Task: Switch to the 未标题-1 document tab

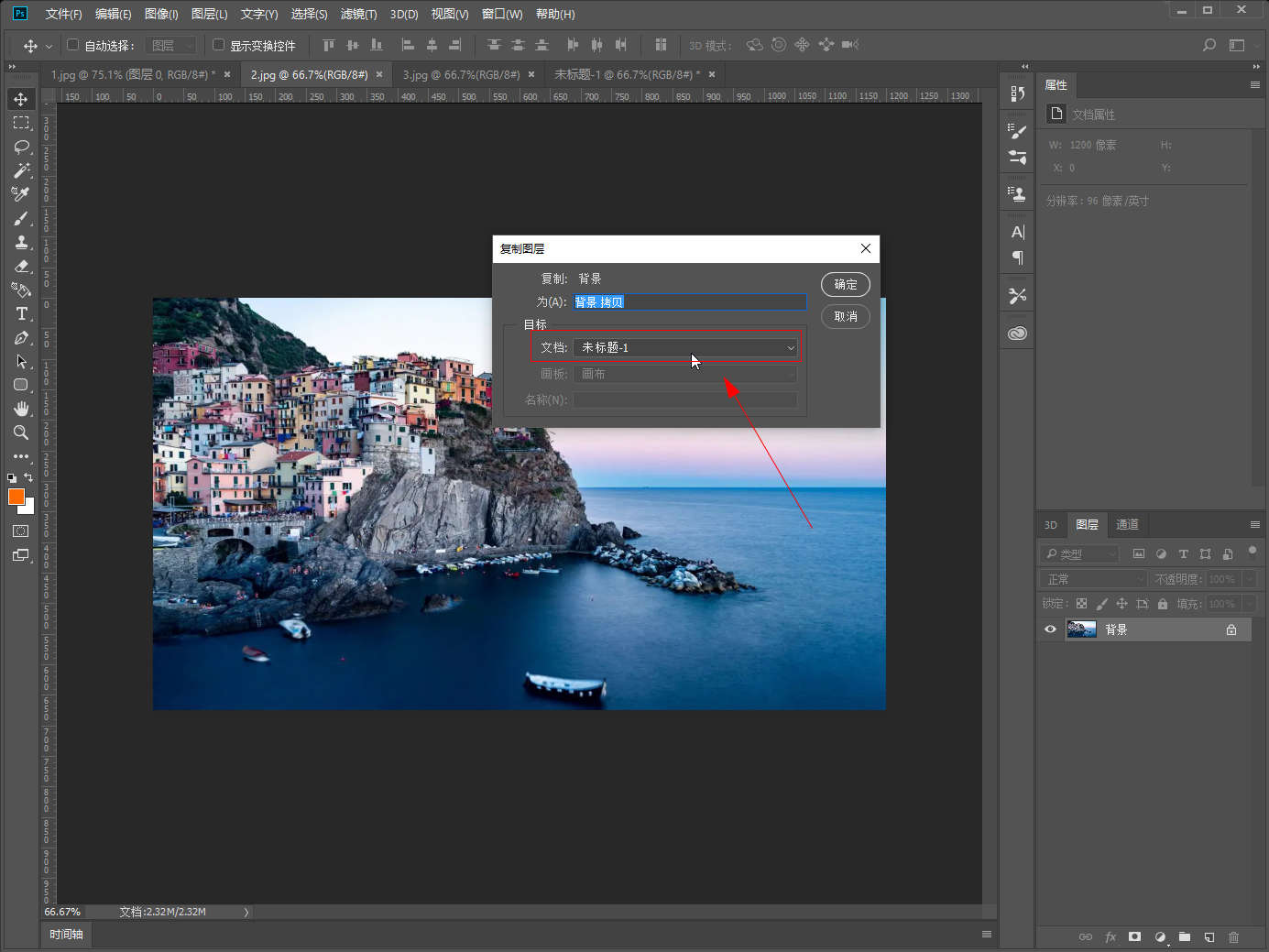Action: tap(627, 74)
